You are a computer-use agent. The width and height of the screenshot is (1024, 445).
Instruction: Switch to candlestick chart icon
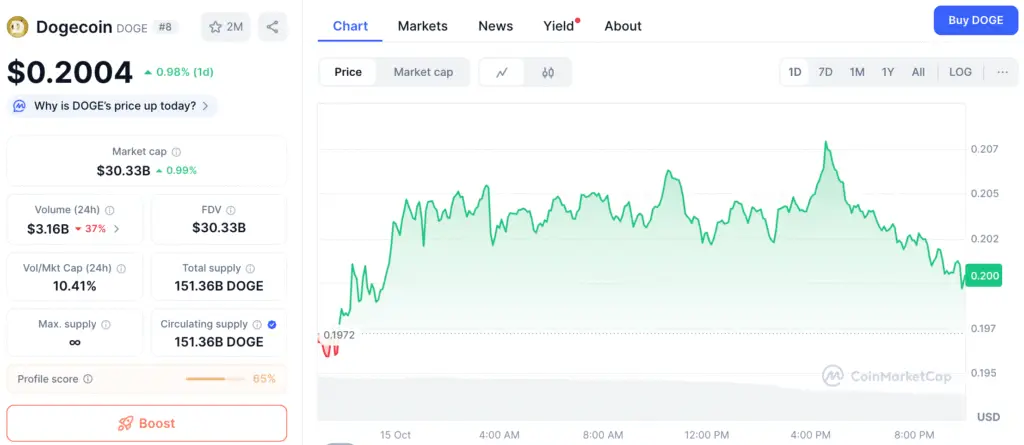click(x=547, y=72)
